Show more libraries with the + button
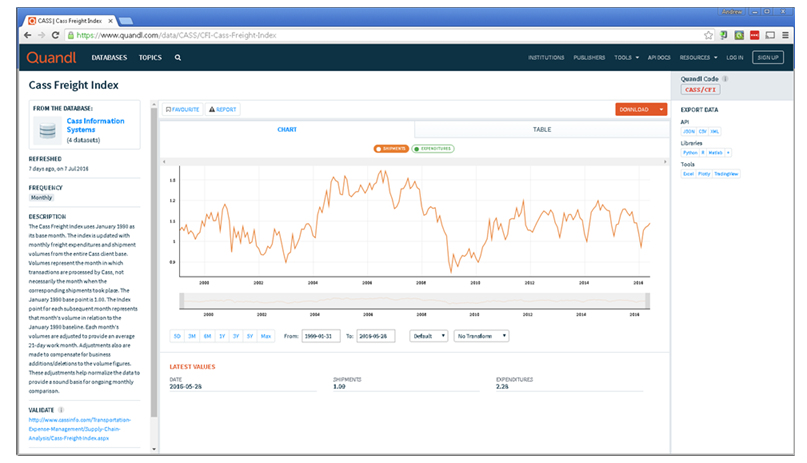This screenshot has height=463, width=807. pos(728,153)
